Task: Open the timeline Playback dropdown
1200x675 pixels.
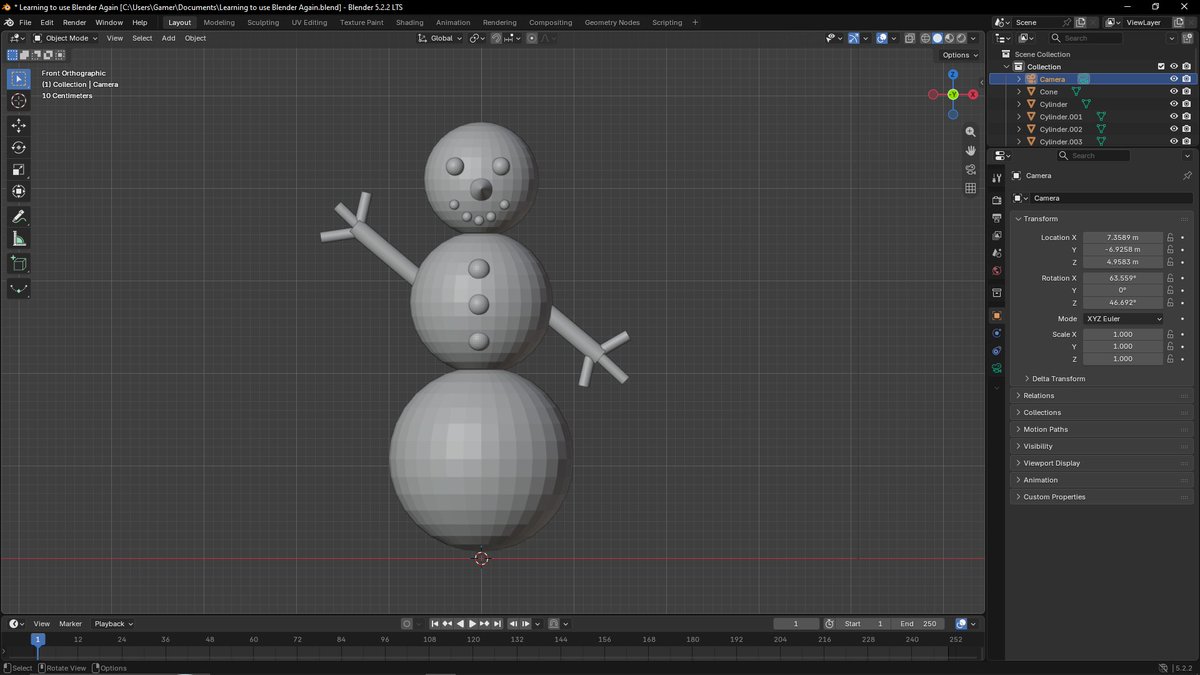Action: tap(113, 624)
